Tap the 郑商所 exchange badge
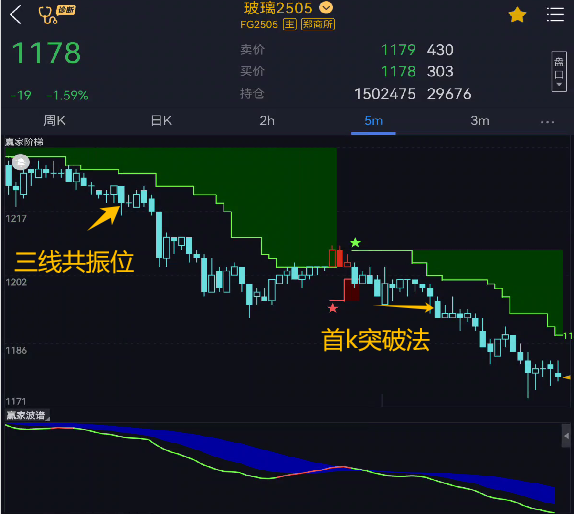Image resolution: width=574 pixels, height=514 pixels. 318,24
